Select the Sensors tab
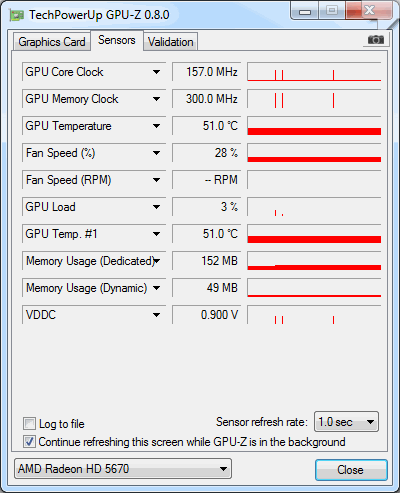The height and width of the screenshot is (493, 400). point(117,40)
